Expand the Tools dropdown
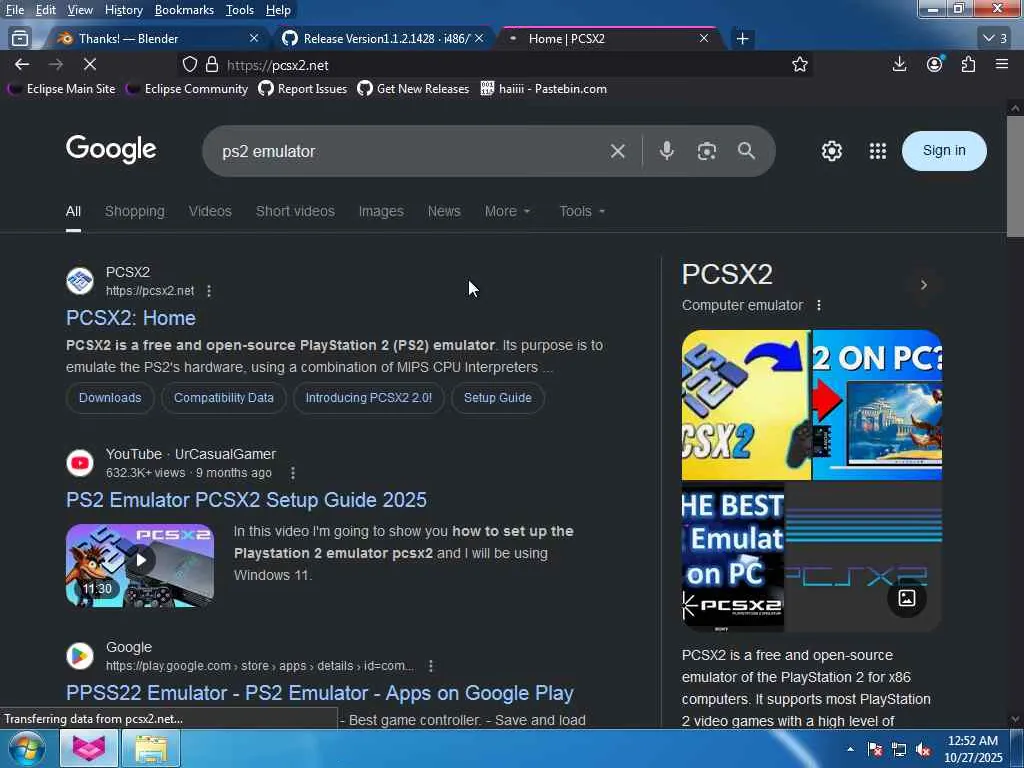 click(582, 211)
